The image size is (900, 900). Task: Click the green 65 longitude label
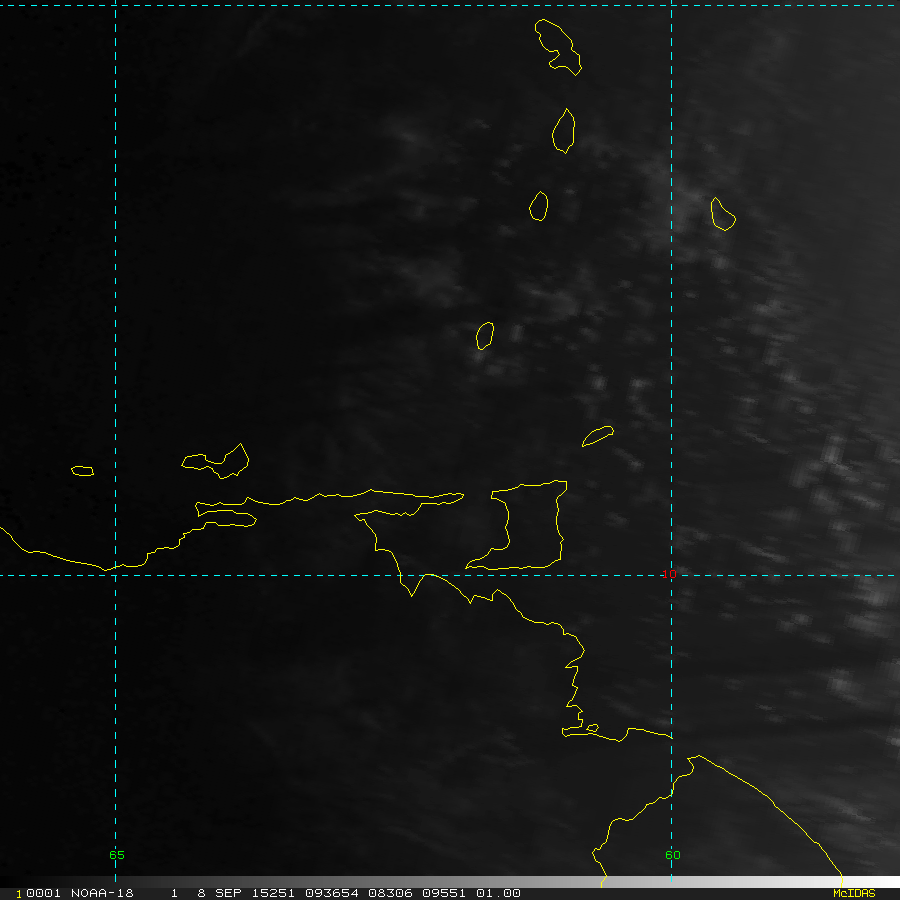[x=117, y=855]
